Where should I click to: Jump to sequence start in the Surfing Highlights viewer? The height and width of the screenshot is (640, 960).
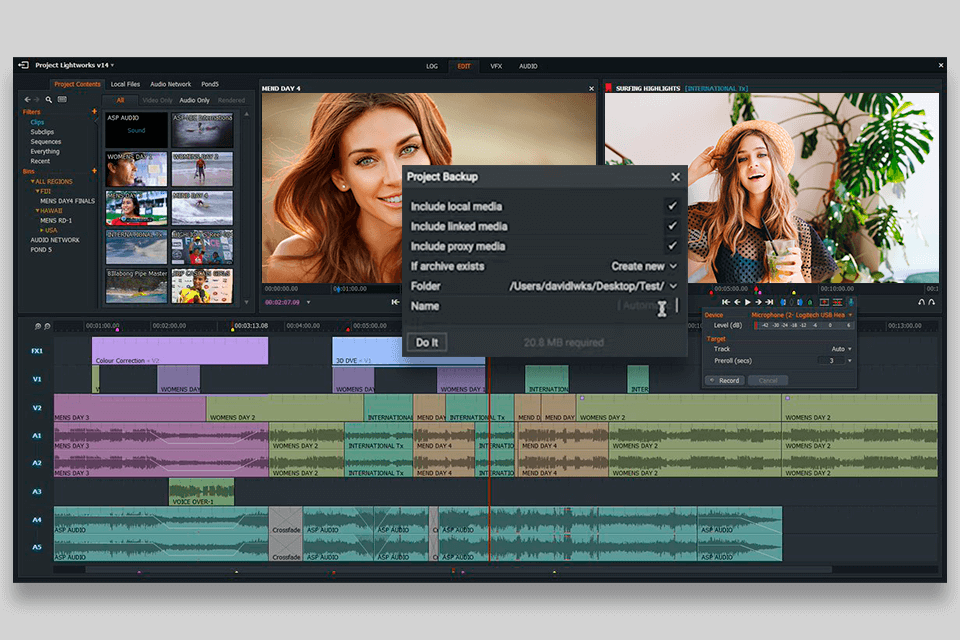(726, 302)
